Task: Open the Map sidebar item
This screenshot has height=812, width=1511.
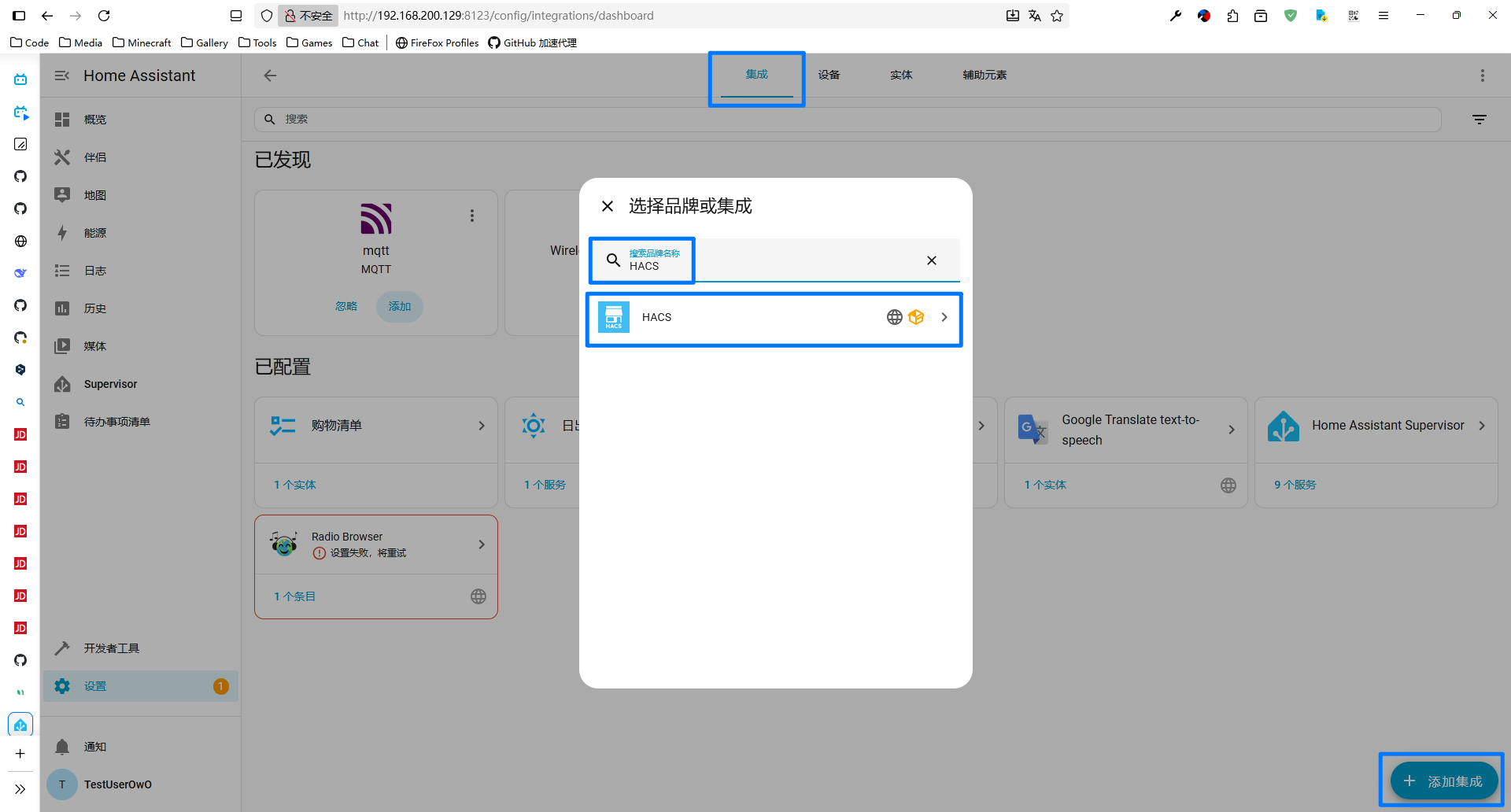Action: pos(95,195)
